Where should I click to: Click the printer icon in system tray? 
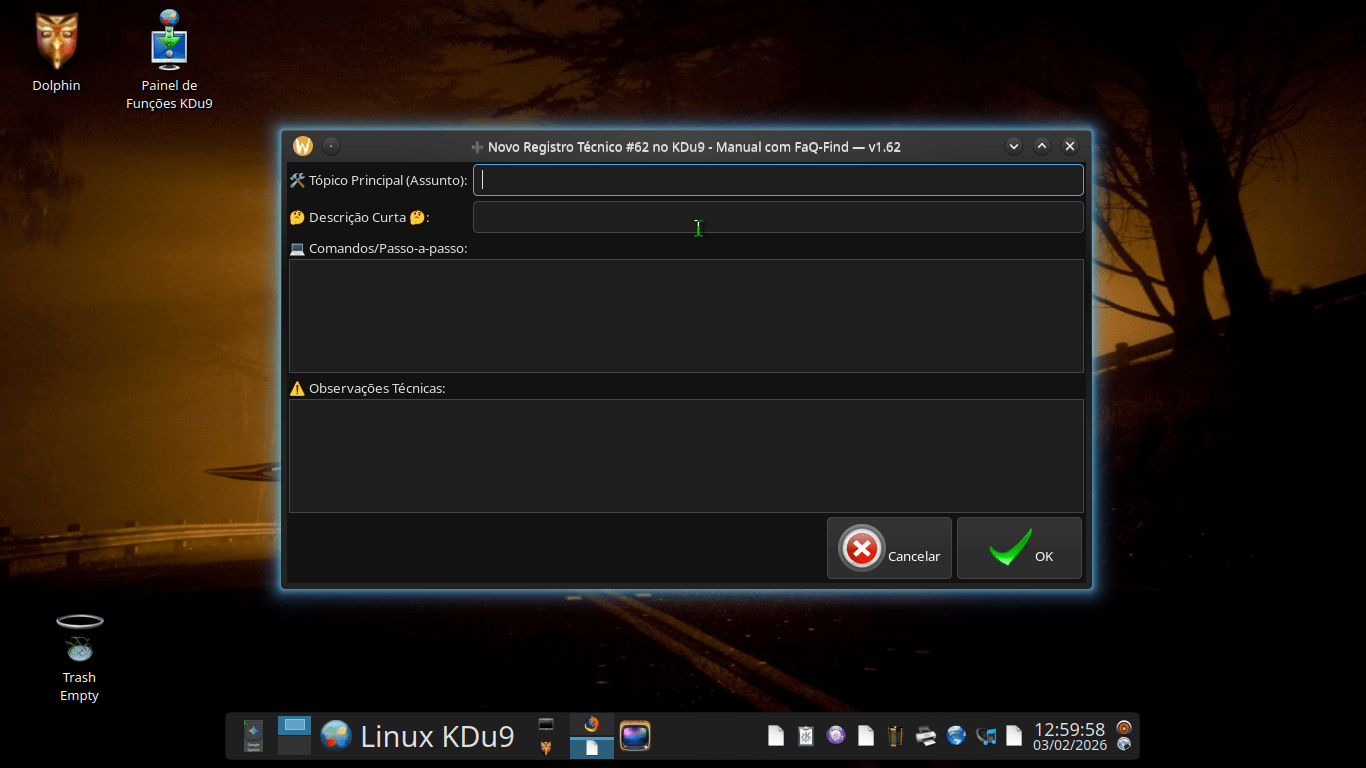926,736
